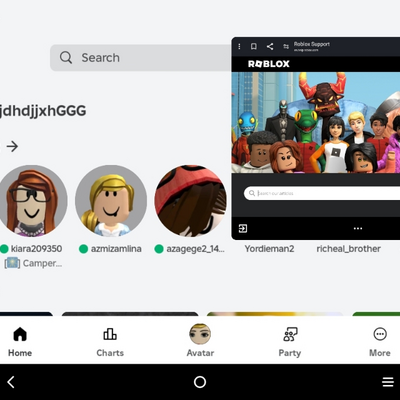
Task: Focus the support articles search field
Action: [322, 193]
